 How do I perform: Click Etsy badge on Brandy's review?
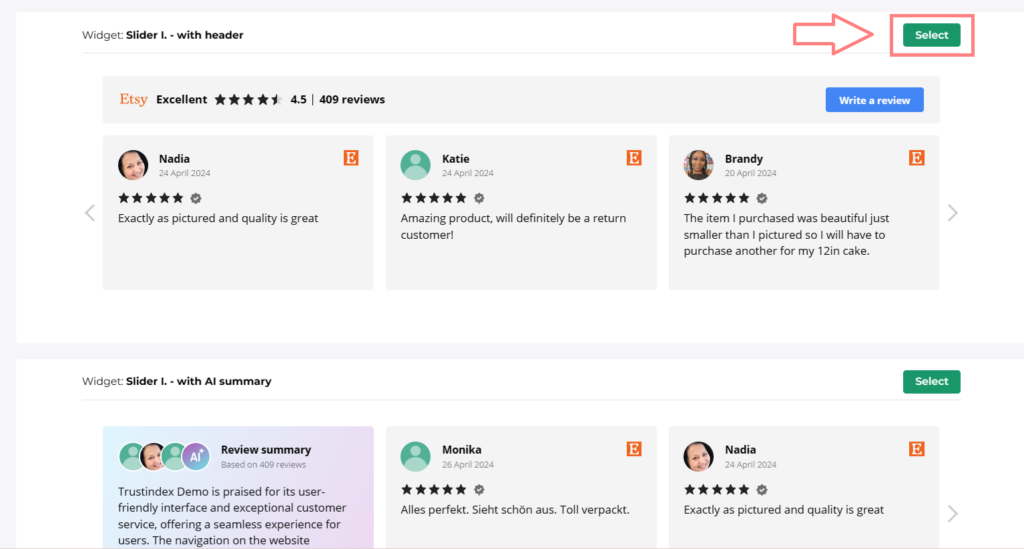[917, 158]
